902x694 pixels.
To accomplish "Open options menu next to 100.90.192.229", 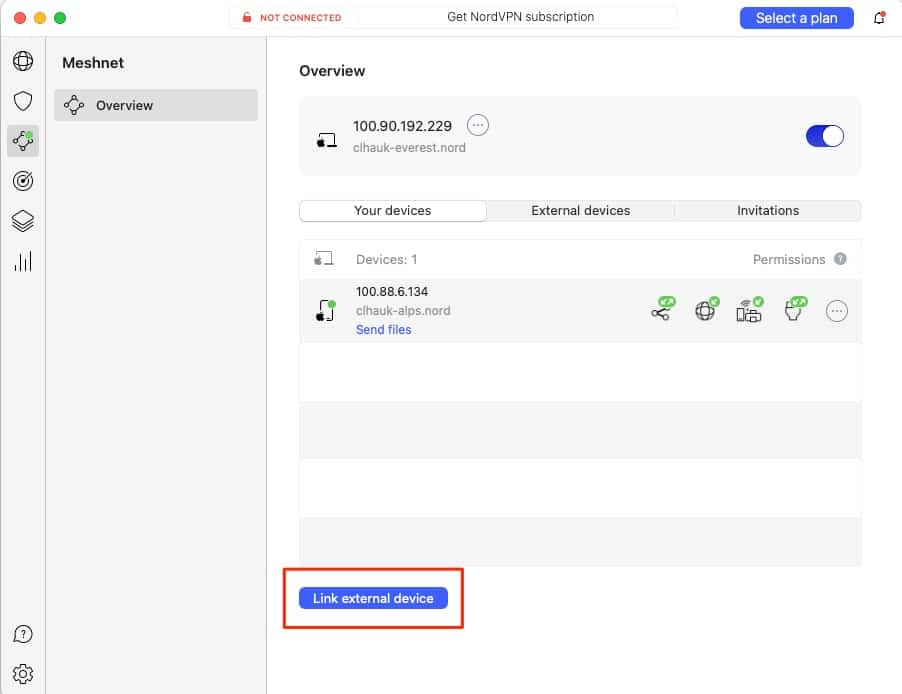I will [477, 125].
